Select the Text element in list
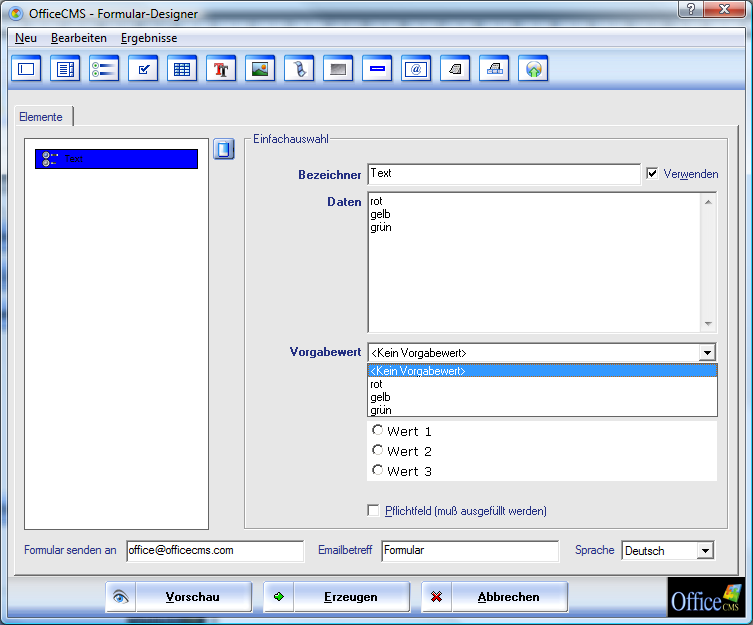 tap(116, 159)
